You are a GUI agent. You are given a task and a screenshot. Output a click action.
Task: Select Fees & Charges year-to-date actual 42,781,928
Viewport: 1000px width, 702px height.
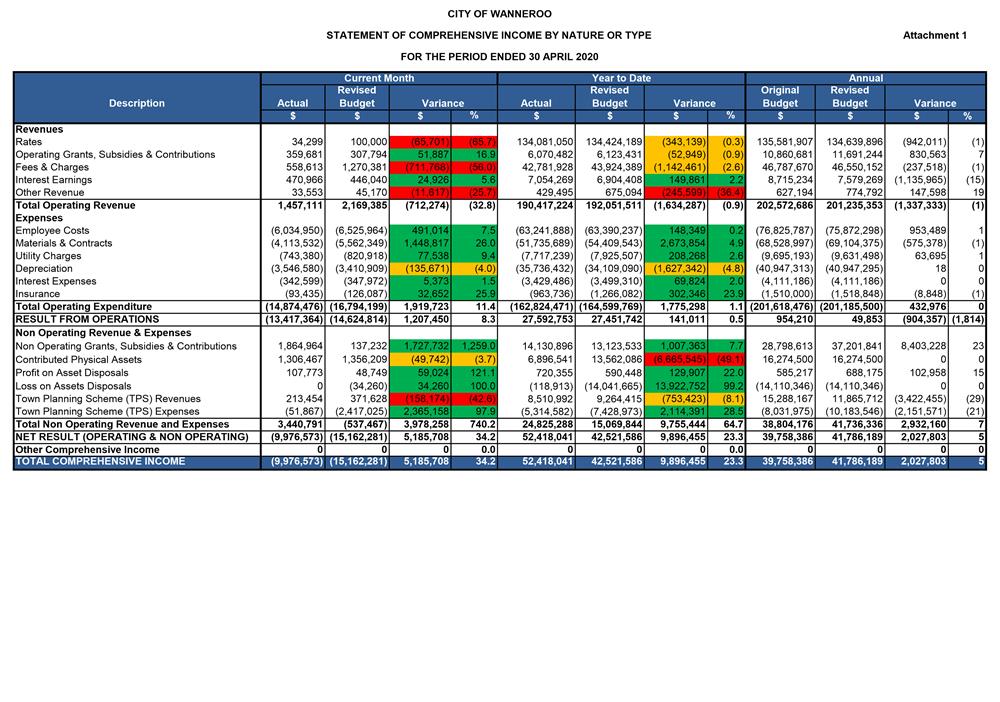pyautogui.click(x=545, y=168)
